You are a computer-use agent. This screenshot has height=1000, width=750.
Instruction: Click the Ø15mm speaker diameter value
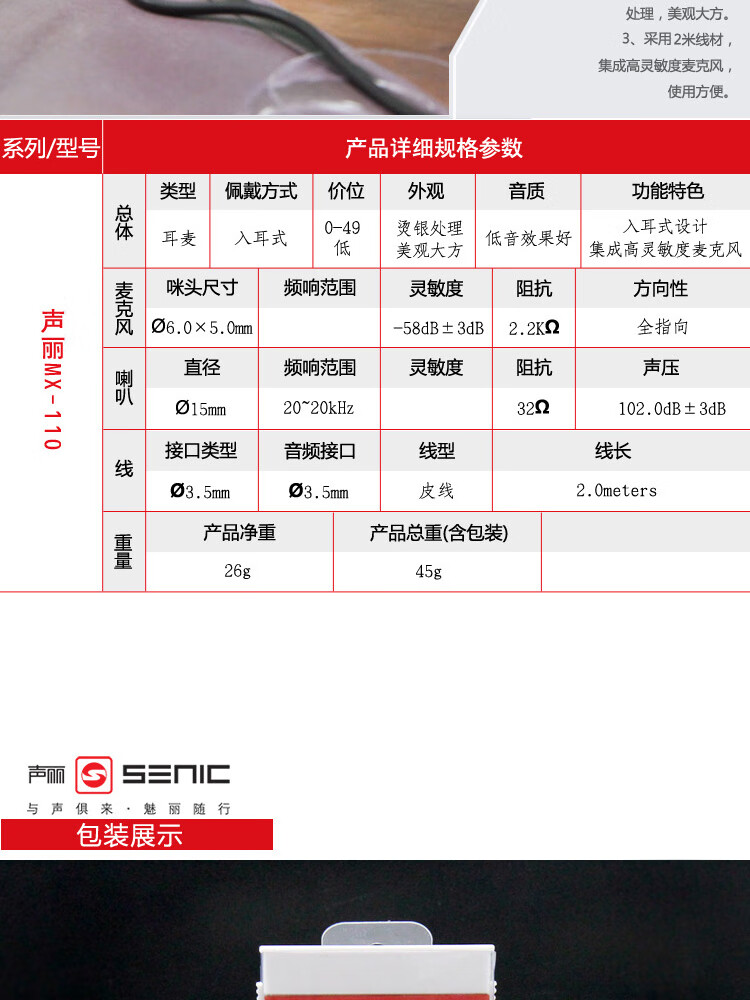point(201,408)
